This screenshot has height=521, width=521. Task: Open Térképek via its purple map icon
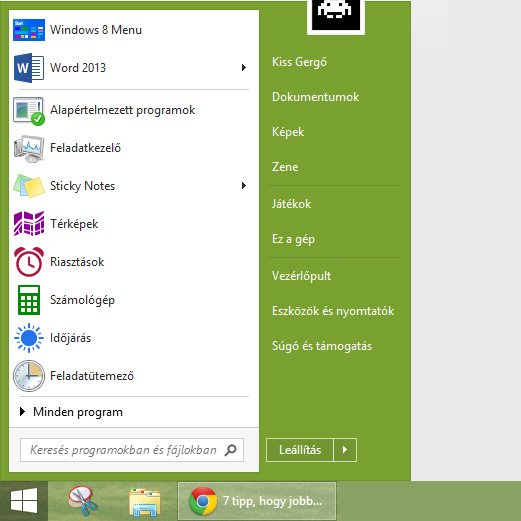pyautogui.click(x=29, y=223)
